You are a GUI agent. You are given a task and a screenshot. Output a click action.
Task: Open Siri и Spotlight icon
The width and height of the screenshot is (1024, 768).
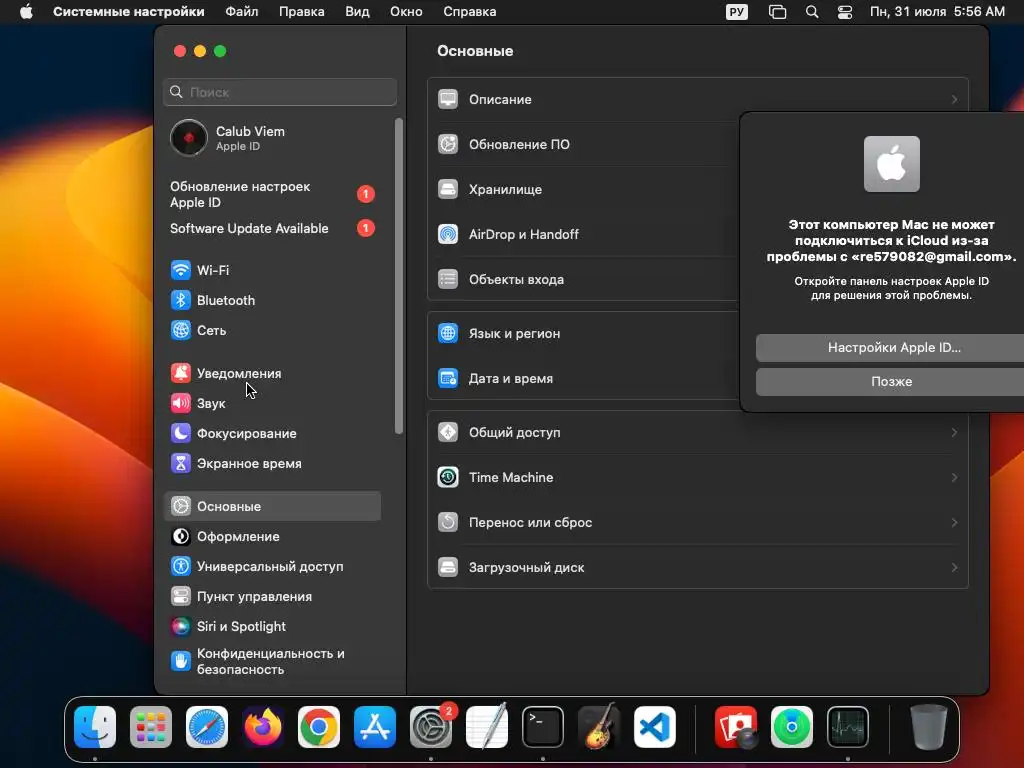[181, 626]
